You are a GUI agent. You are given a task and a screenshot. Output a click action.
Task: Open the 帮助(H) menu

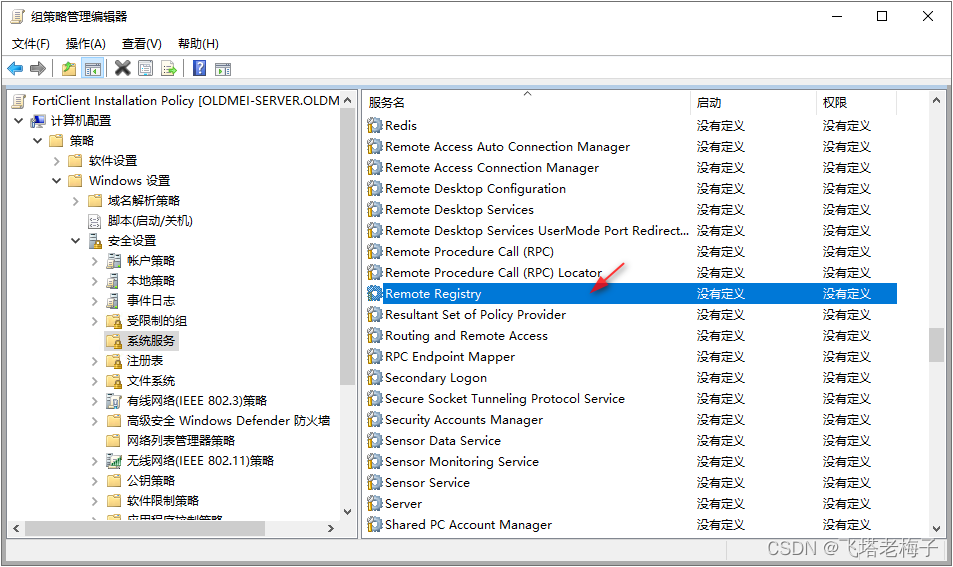(x=198, y=44)
